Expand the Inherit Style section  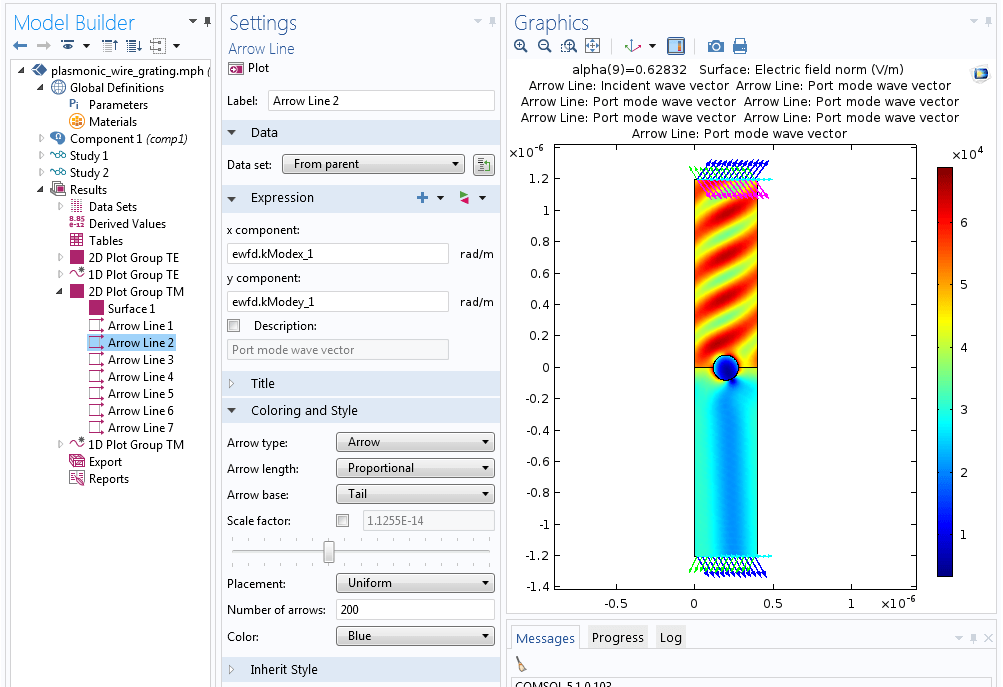point(284,670)
